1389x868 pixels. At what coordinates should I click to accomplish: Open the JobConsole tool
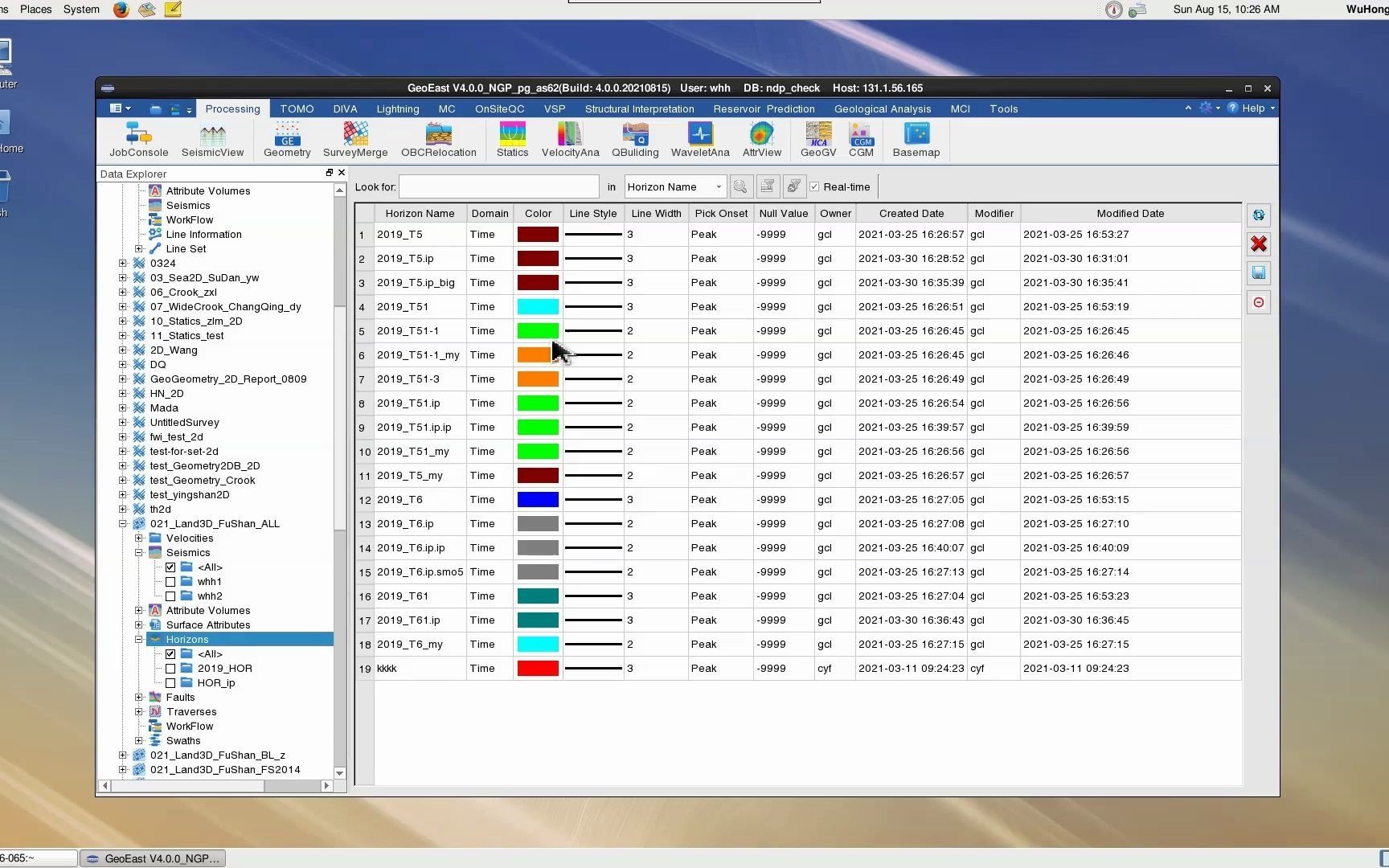(x=138, y=140)
